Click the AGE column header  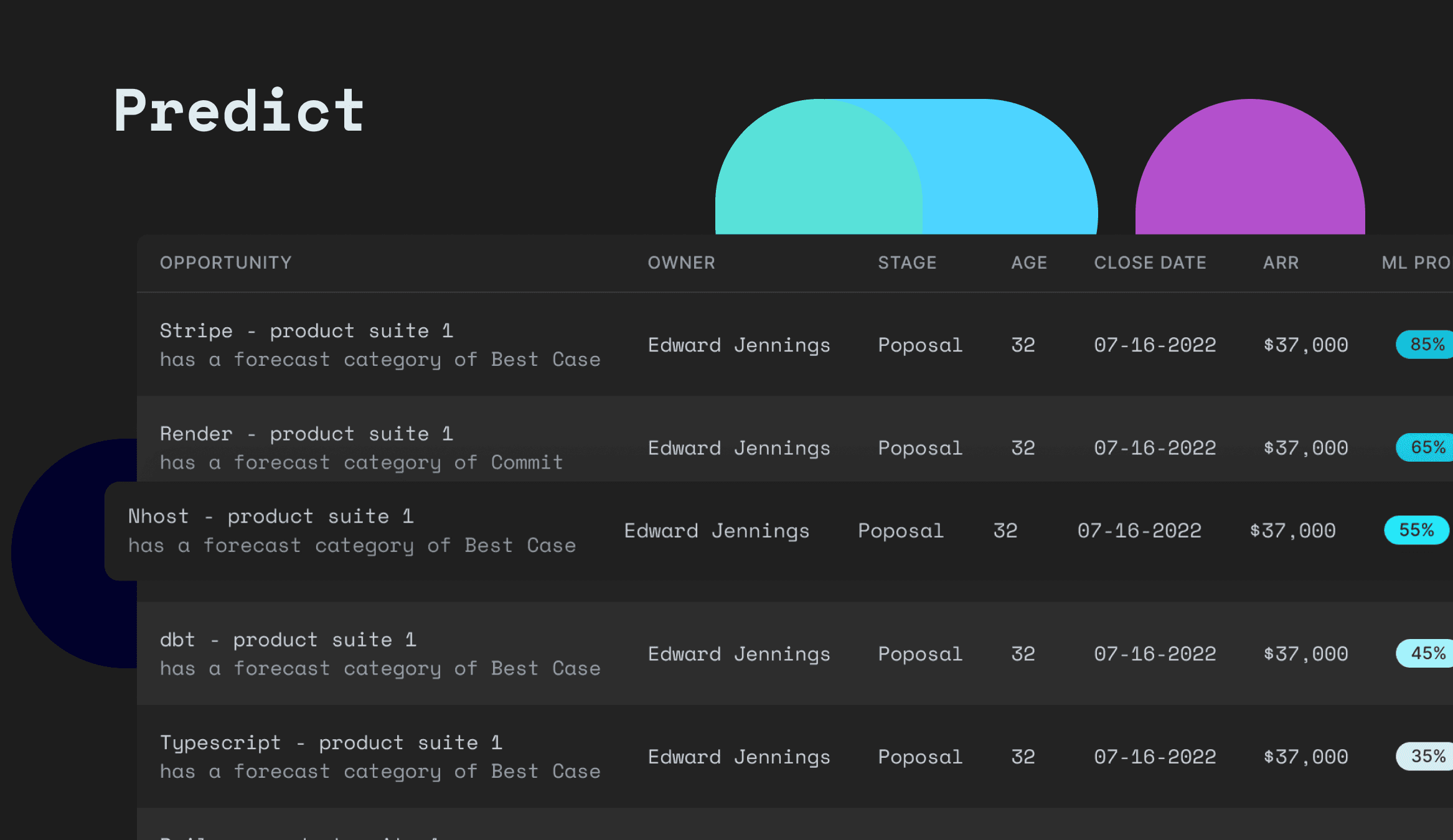(x=1029, y=263)
